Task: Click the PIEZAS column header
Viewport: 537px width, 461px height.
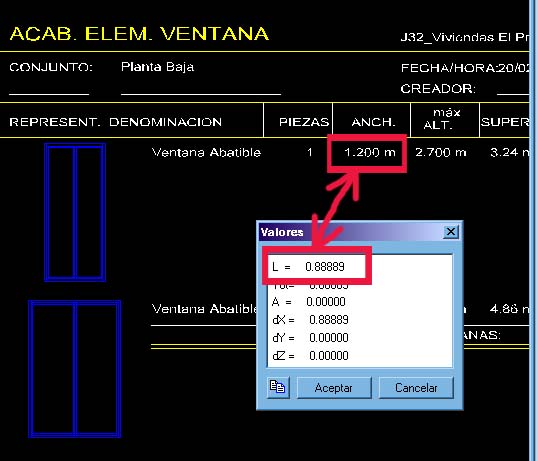Action: (x=304, y=122)
